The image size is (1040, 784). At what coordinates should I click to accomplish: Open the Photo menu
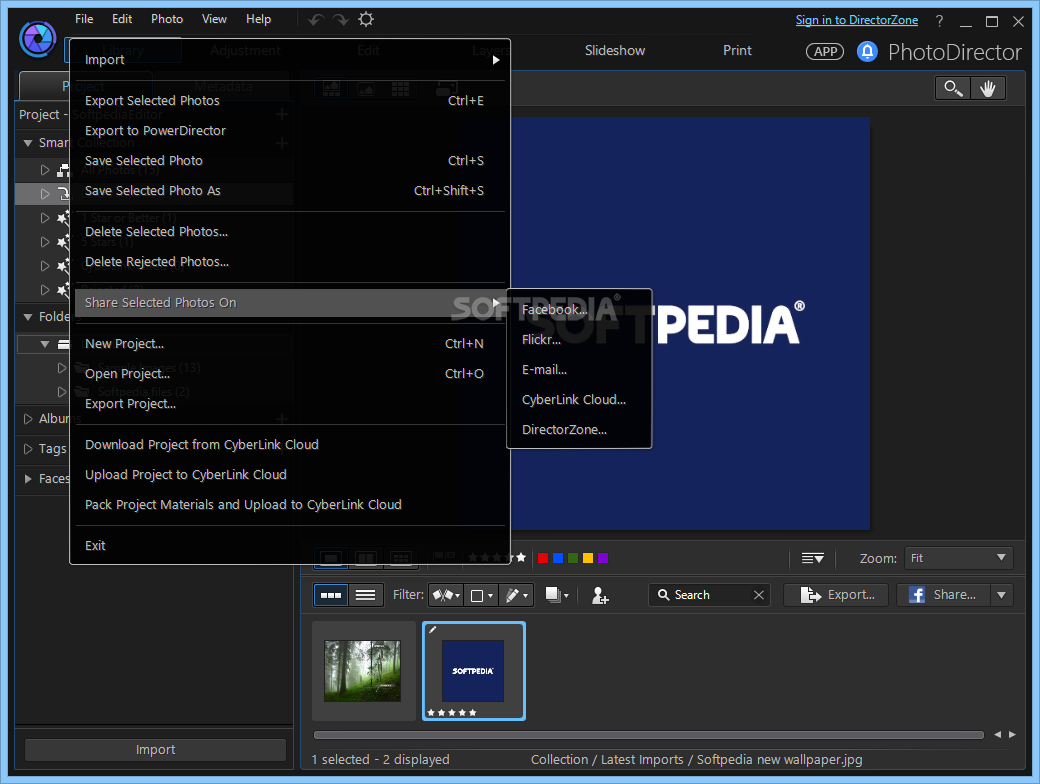click(x=167, y=19)
